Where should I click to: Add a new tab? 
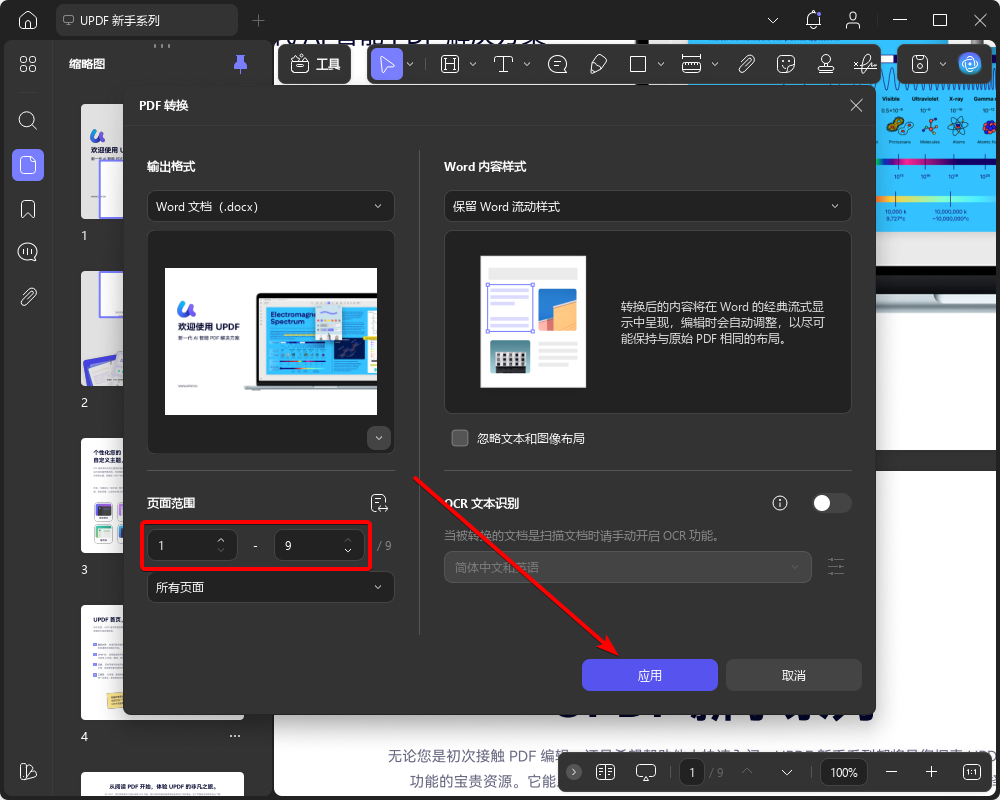[x=258, y=20]
